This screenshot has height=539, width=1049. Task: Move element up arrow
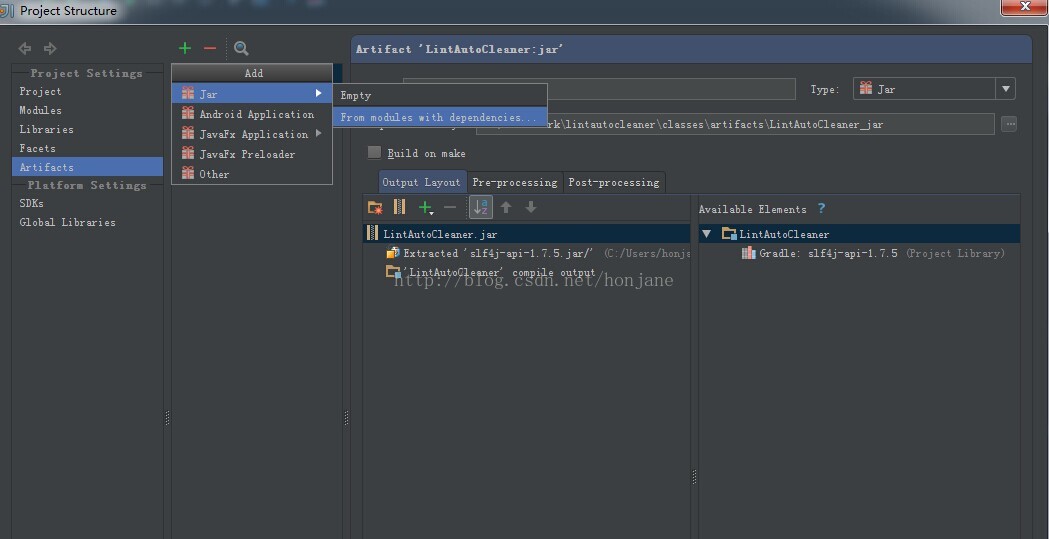click(x=506, y=207)
